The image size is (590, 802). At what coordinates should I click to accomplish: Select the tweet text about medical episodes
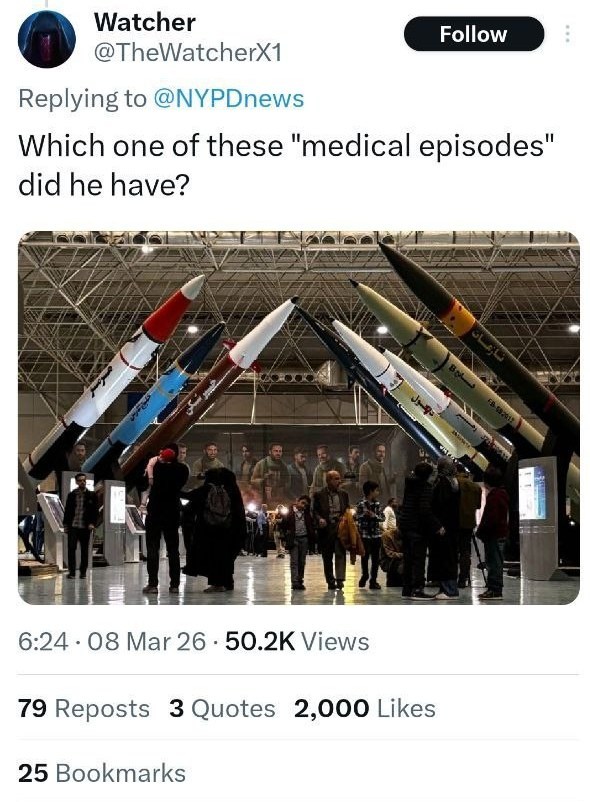286,165
